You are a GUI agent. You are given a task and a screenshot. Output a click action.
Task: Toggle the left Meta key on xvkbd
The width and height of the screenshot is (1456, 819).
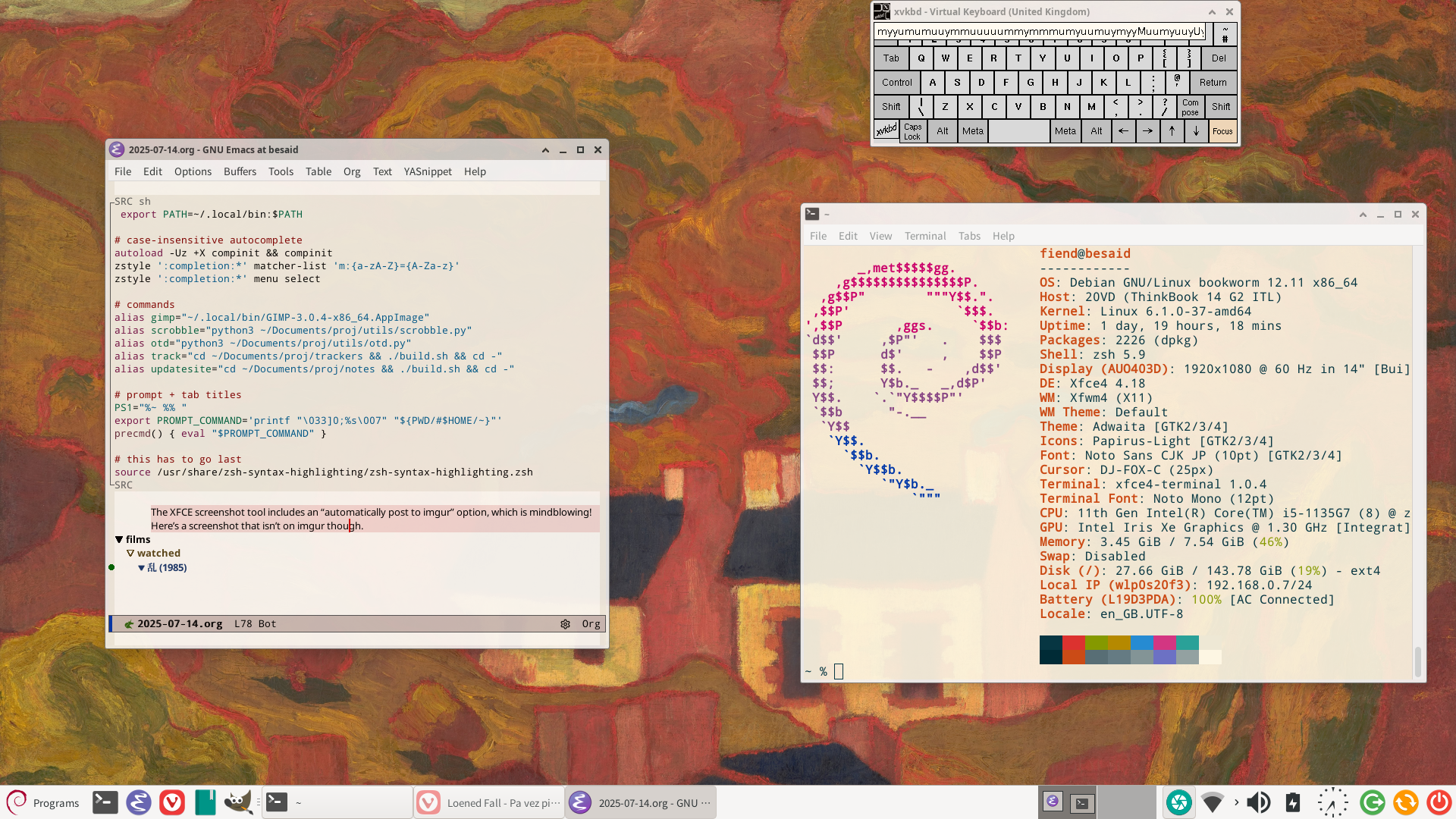(973, 131)
